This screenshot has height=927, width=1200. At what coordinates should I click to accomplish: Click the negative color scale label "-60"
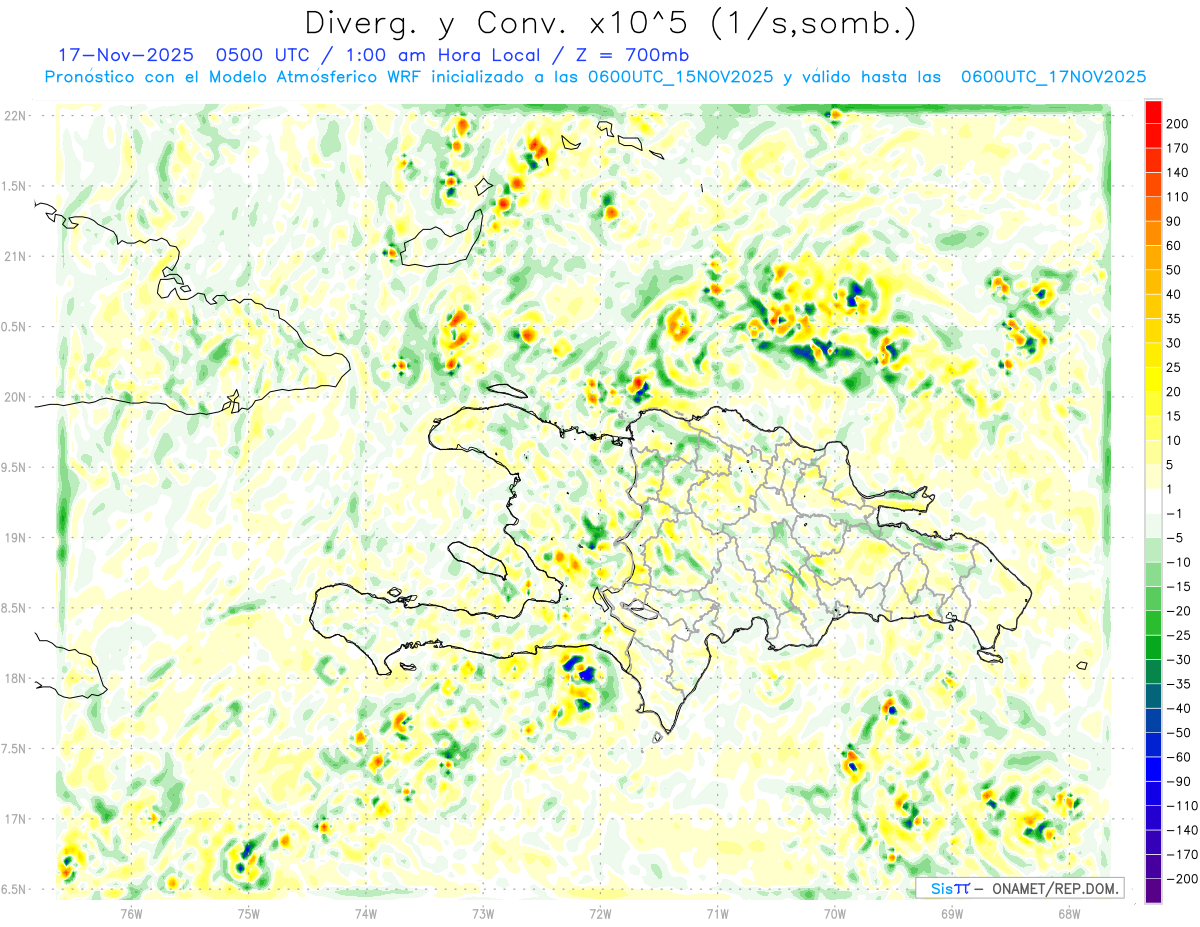1179,757
